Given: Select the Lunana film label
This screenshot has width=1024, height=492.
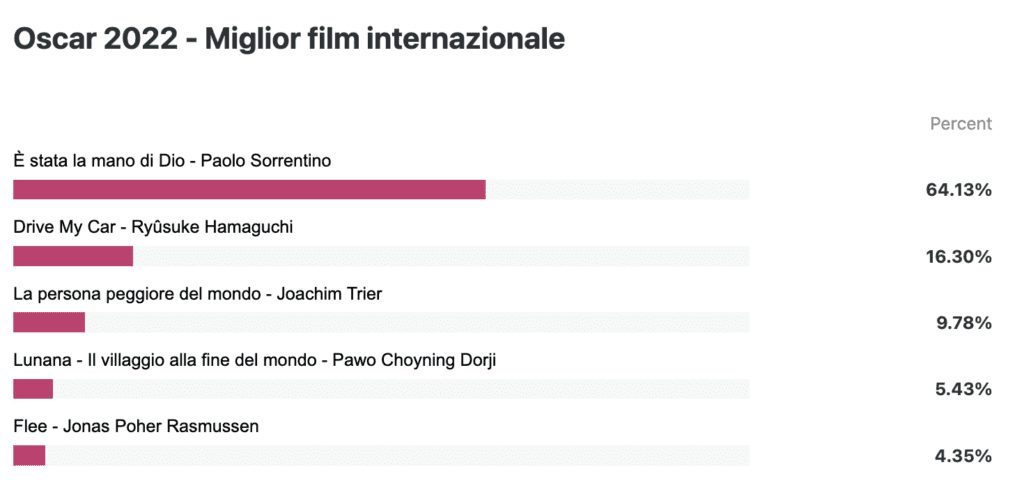Looking at the screenshot, I should pyautogui.click(x=255, y=360).
